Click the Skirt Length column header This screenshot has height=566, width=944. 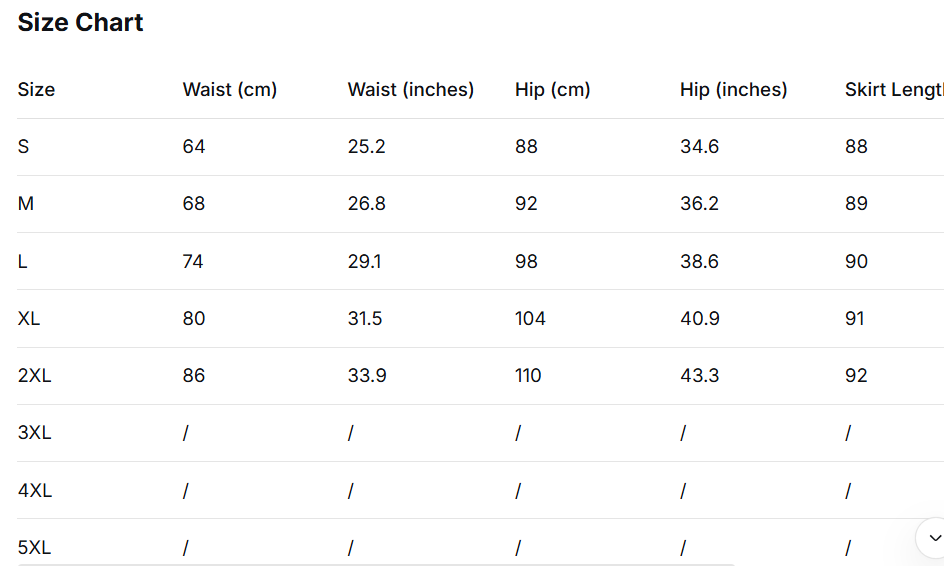(893, 90)
